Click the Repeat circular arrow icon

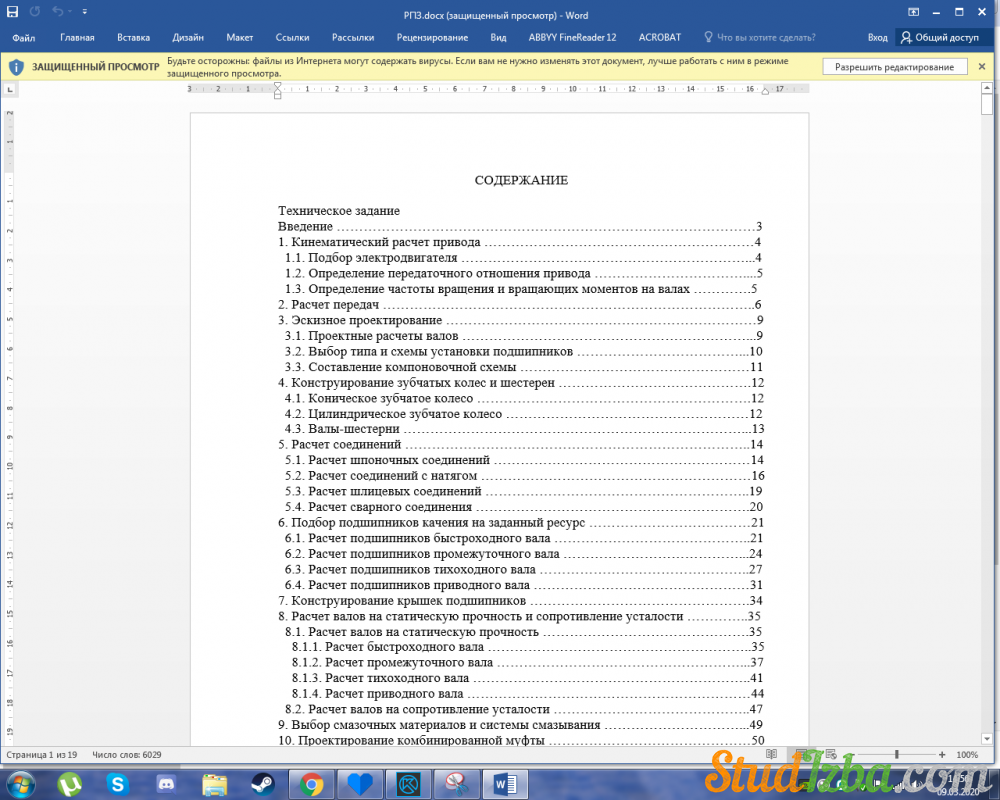tap(34, 11)
